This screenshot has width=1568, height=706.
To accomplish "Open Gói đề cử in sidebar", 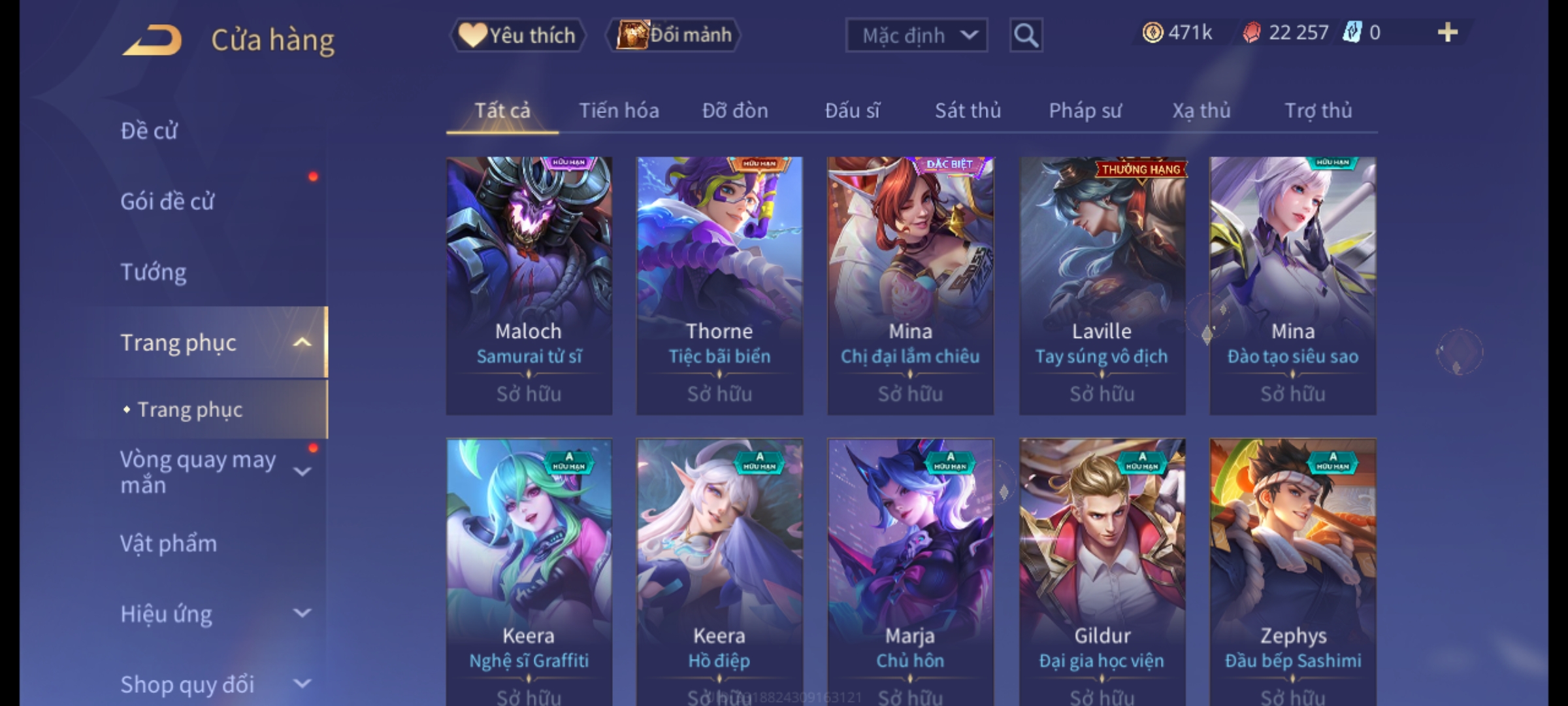I will coord(167,201).
